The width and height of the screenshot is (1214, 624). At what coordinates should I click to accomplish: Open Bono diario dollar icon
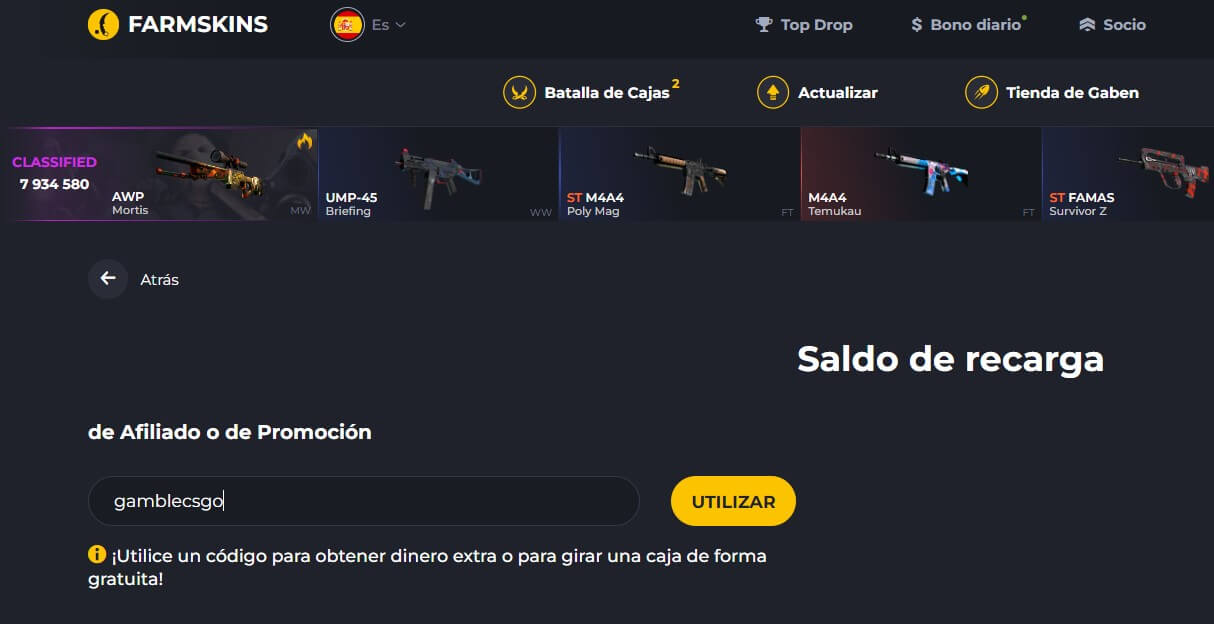coord(916,25)
